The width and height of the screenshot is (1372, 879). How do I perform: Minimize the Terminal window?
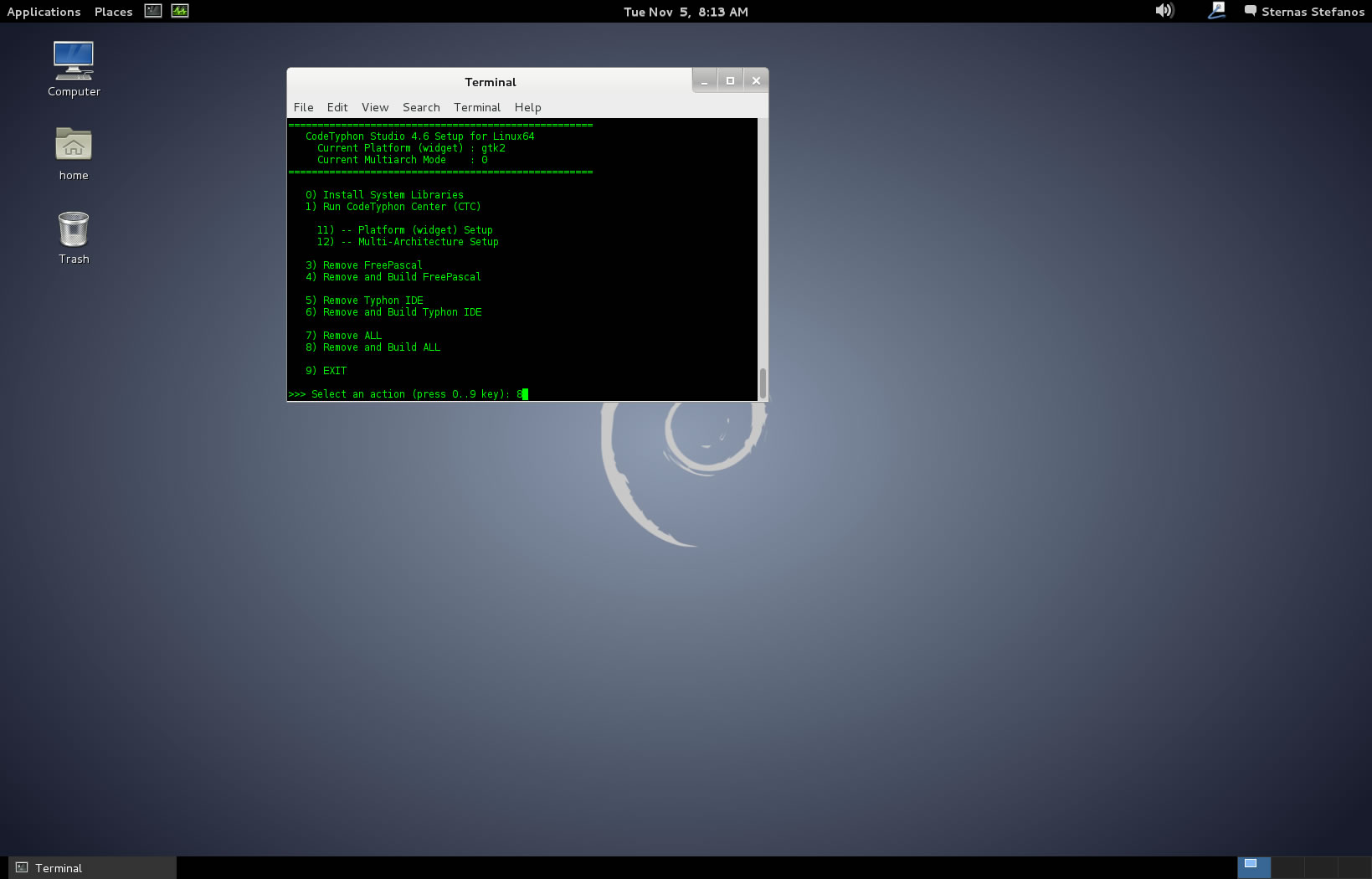point(705,80)
